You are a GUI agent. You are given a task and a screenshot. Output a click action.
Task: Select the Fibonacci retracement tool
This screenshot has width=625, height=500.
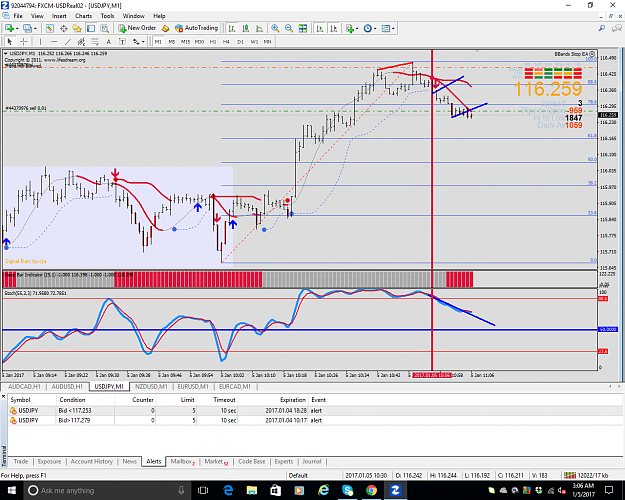[x=95, y=41]
